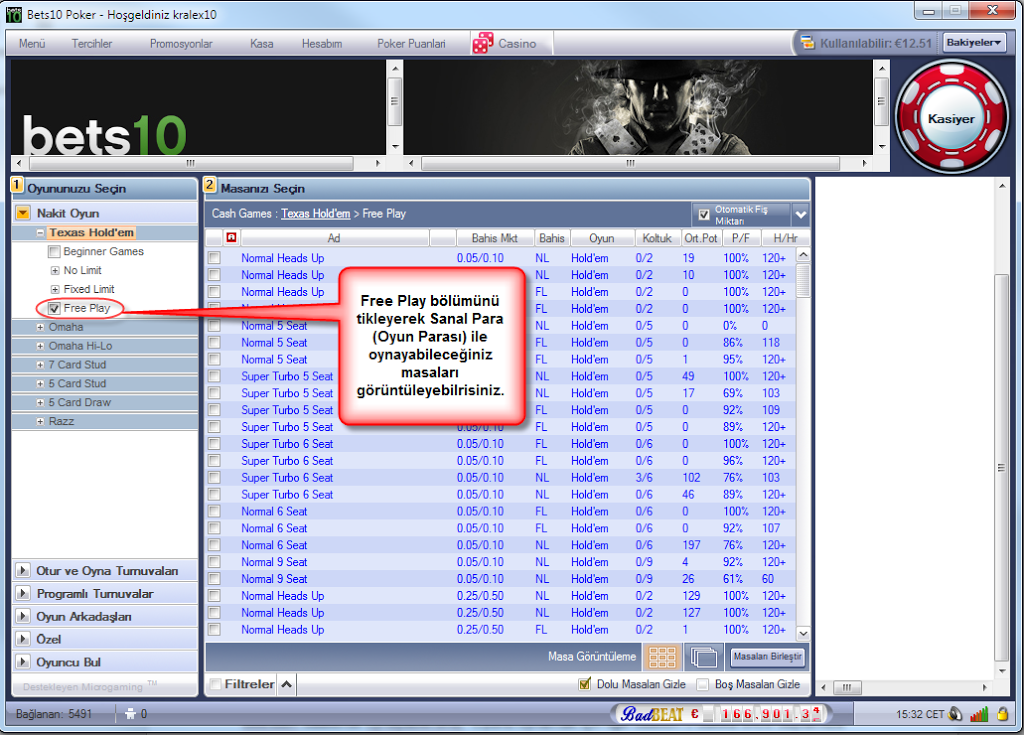Open the BadBeat jackpot display
This screenshot has width=1024, height=735.
(720, 714)
